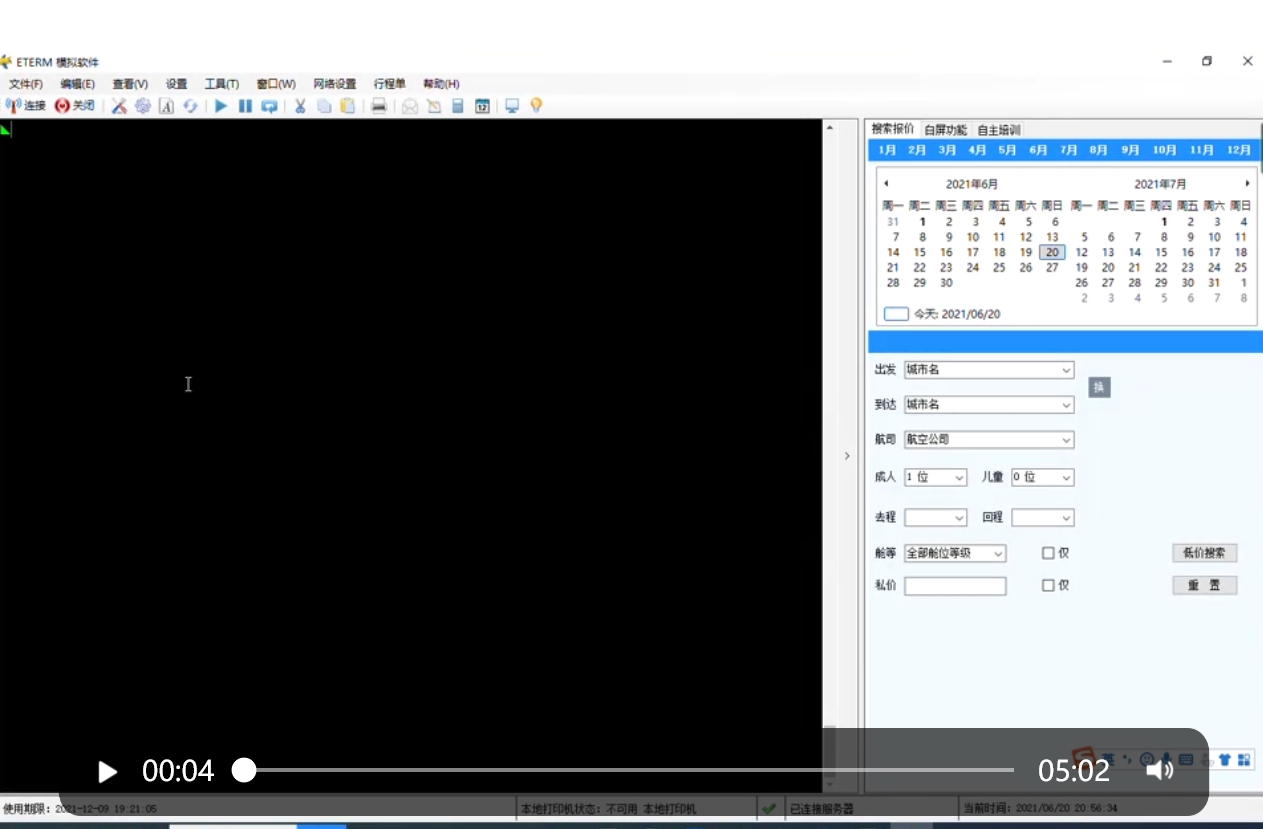Click the 连接 (connect) antenna toolbar icon

click(x=14, y=106)
